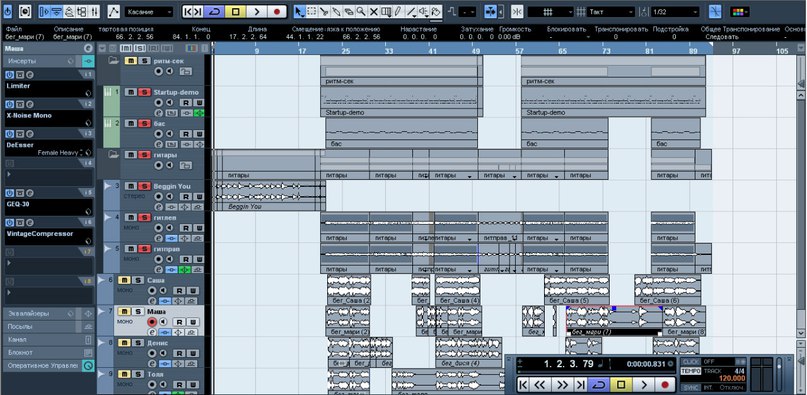
Task: Record-enable the Маша track
Action: (x=152, y=322)
